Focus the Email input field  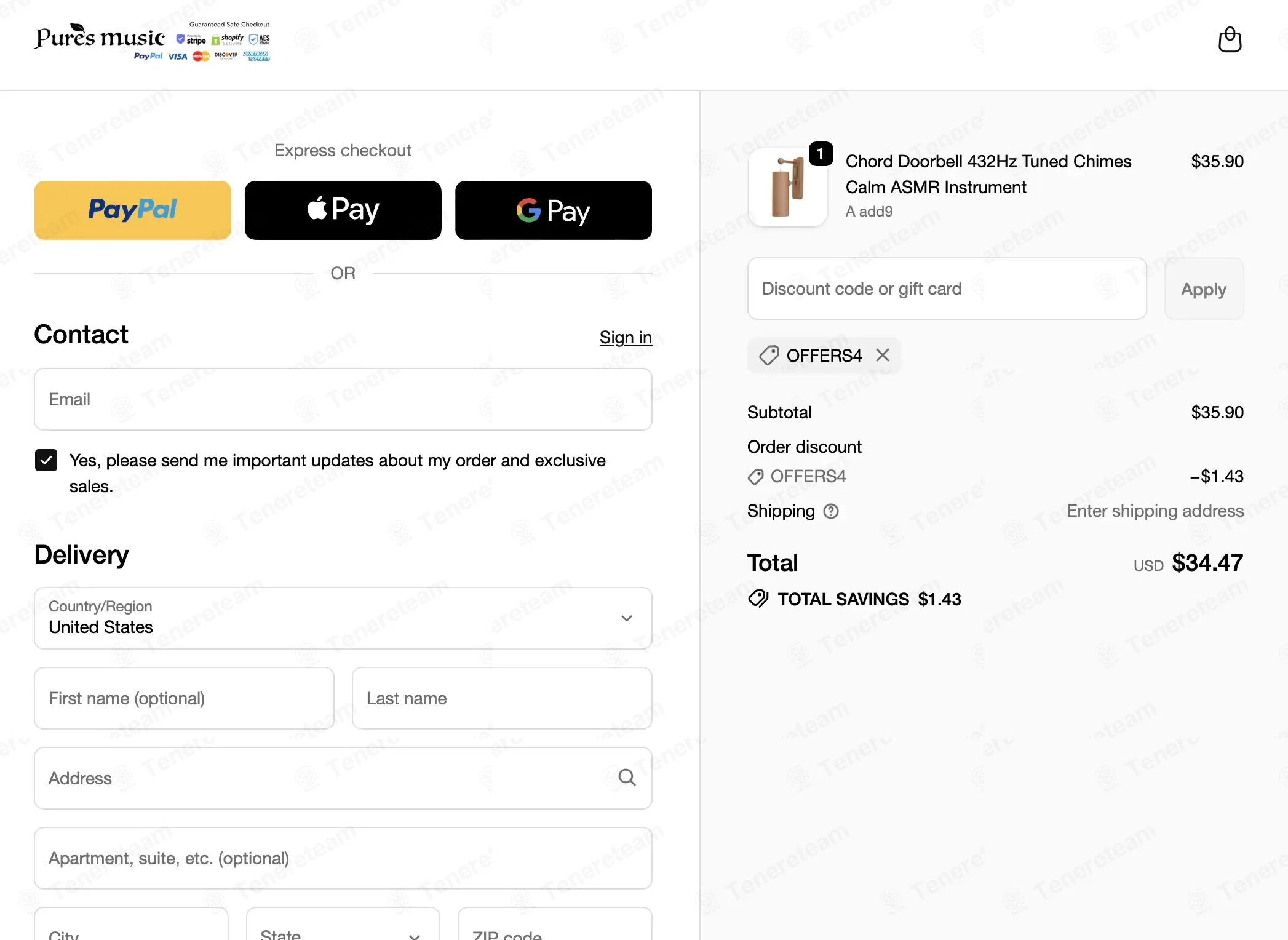[343, 399]
